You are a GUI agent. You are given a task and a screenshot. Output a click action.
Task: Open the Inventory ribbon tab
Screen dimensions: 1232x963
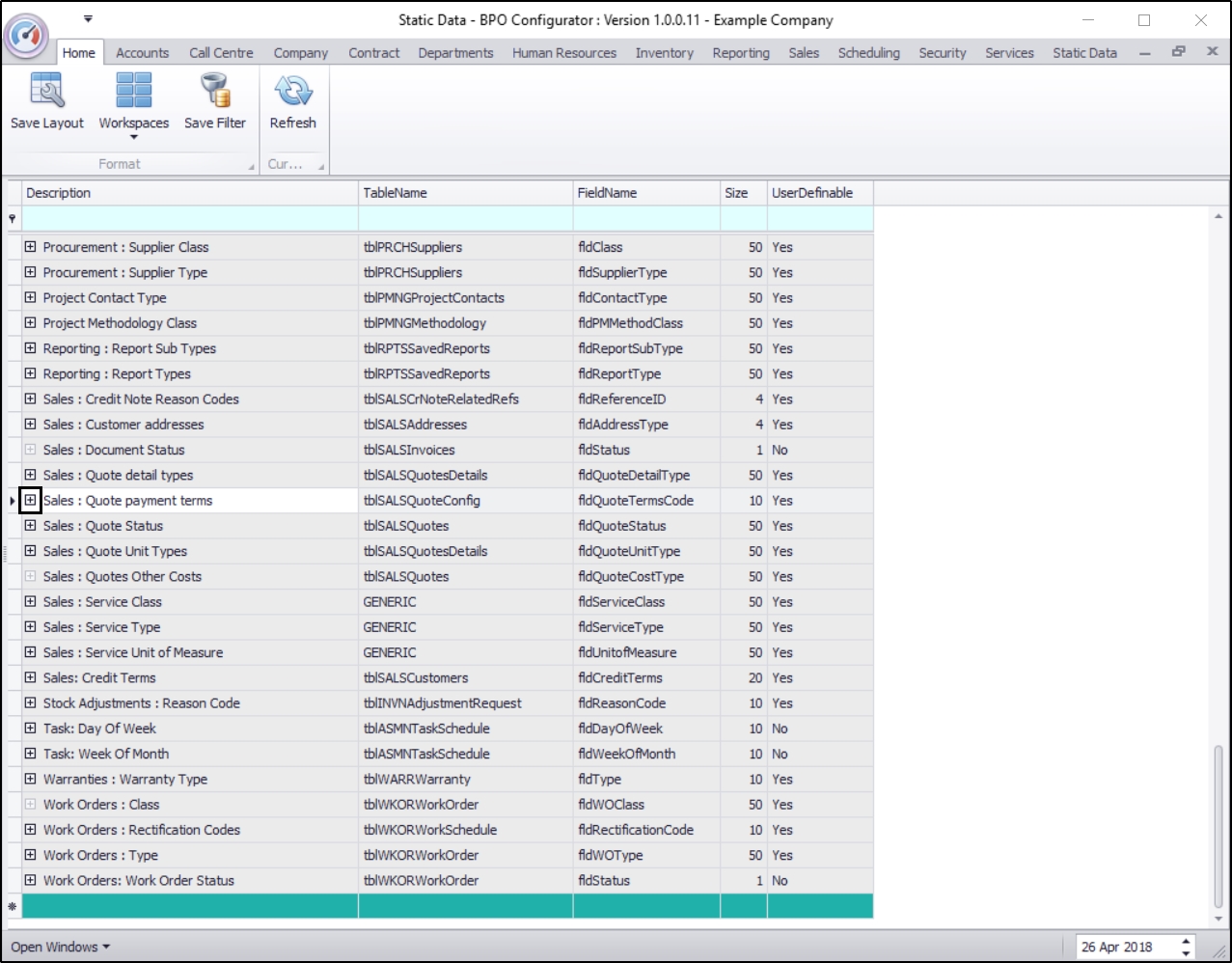coord(665,53)
